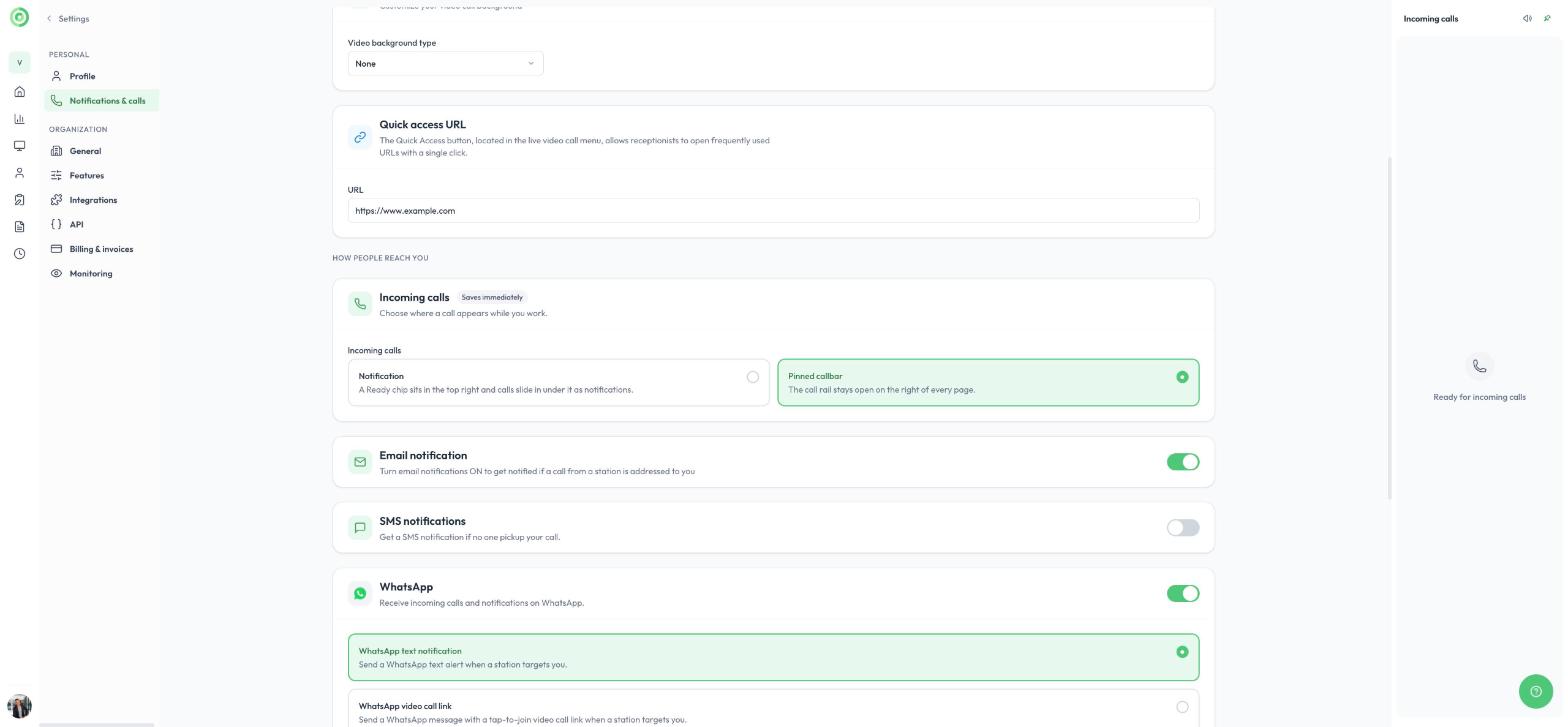
Task: Open the green help question button
Action: pyautogui.click(x=1536, y=691)
